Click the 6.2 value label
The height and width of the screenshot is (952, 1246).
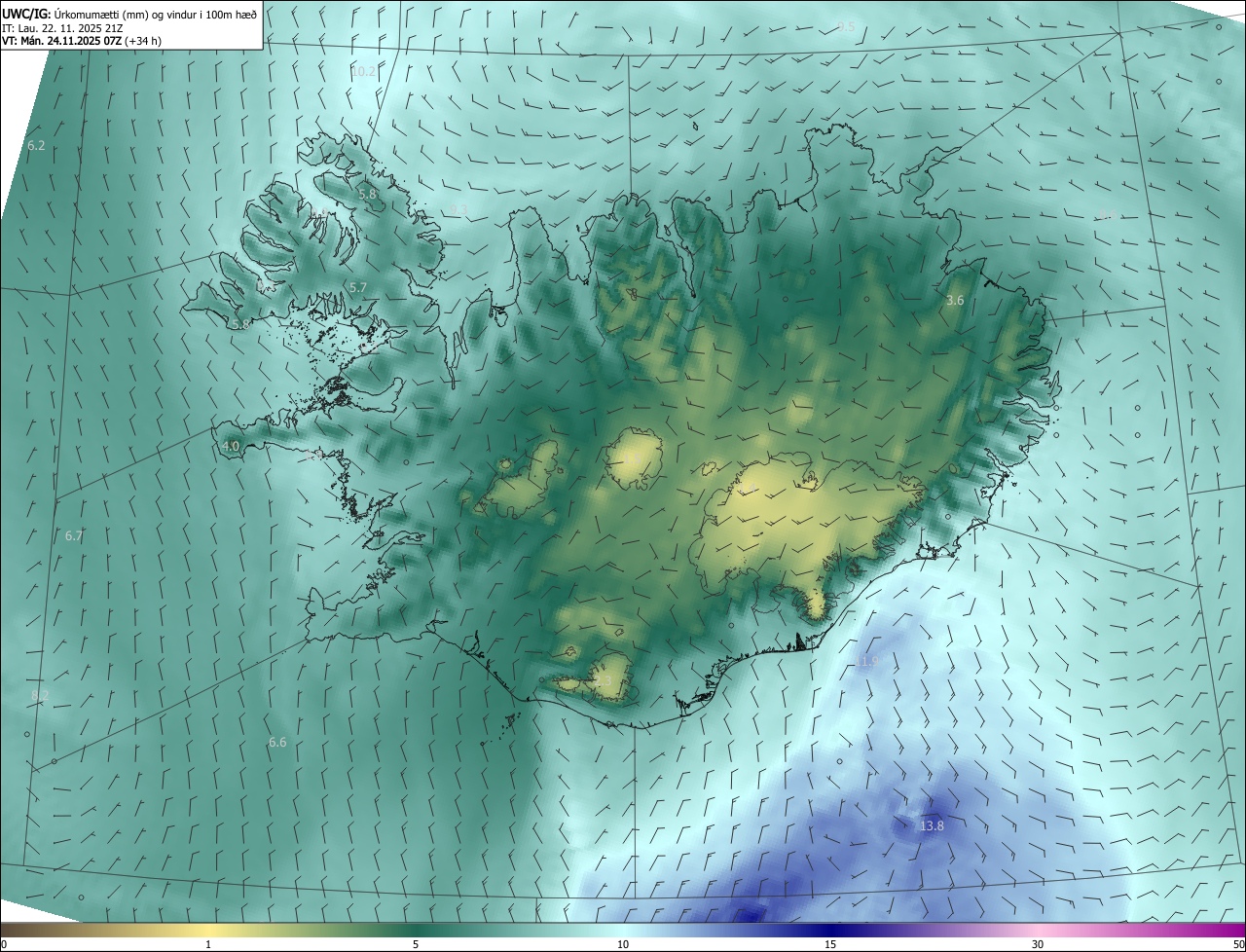pos(36,145)
